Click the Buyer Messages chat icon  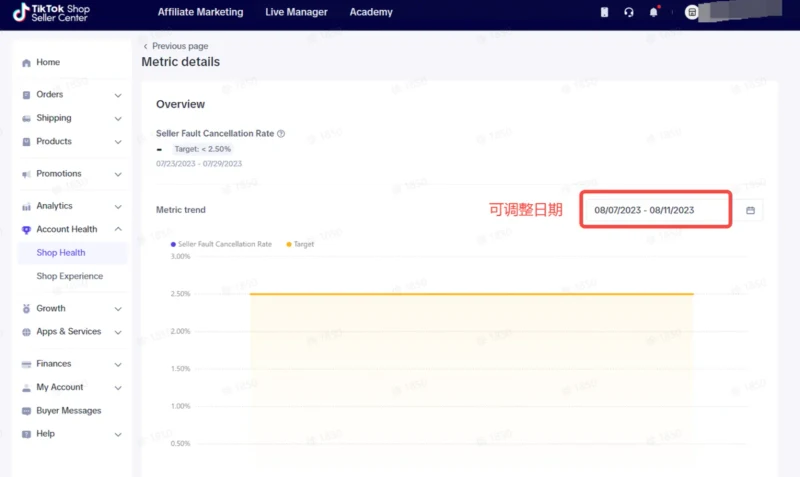pyautogui.click(x=27, y=411)
